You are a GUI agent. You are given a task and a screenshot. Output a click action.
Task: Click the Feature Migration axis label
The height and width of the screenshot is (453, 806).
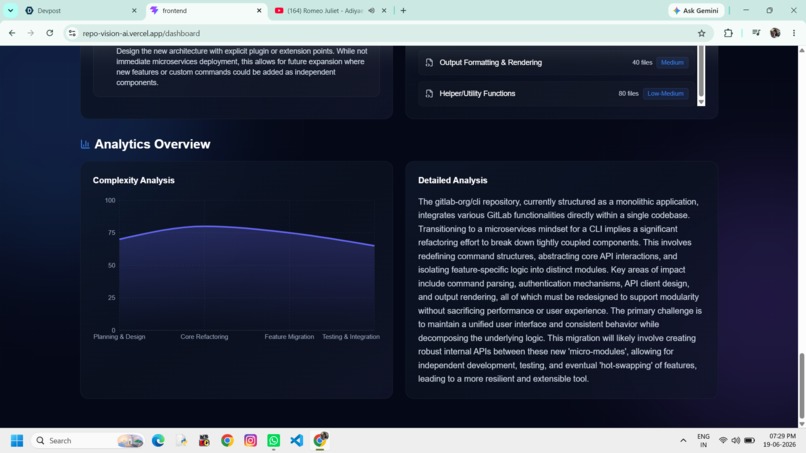(289, 337)
